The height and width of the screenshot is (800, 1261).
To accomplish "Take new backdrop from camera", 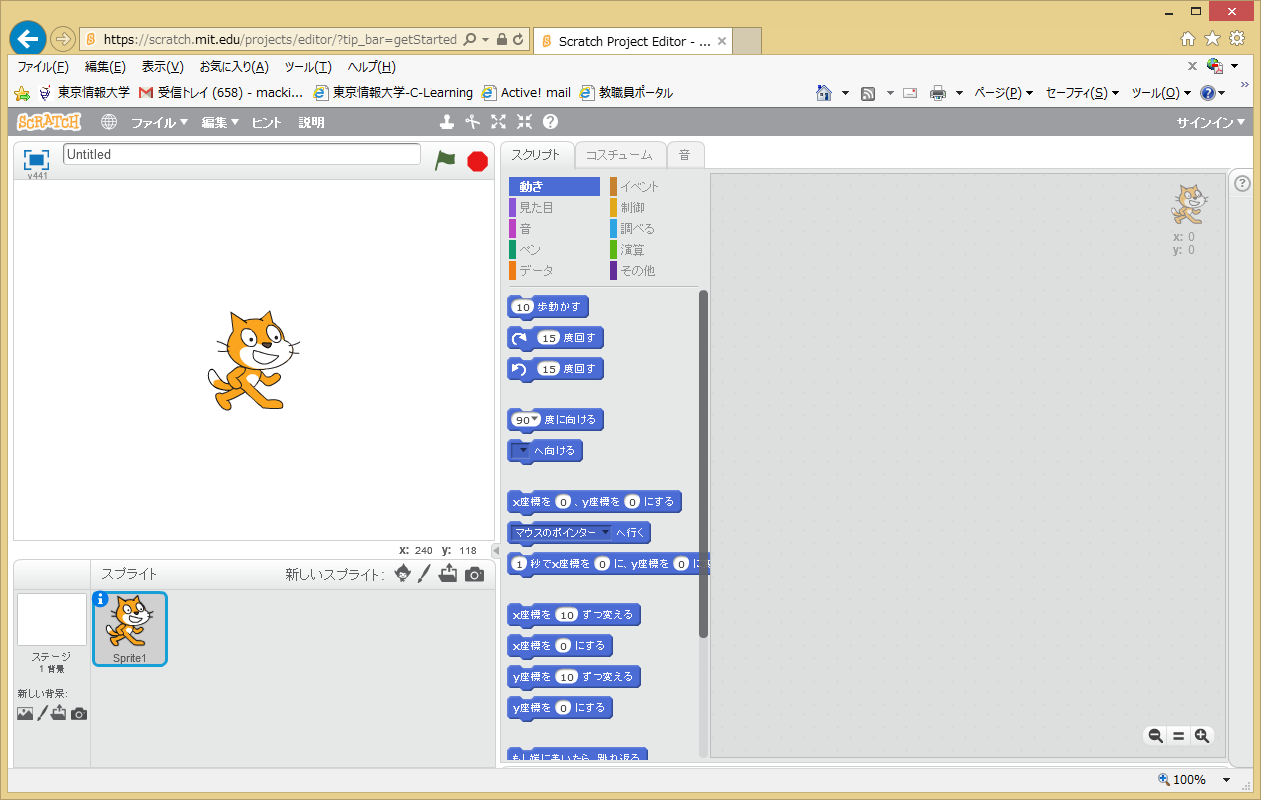I will pyautogui.click(x=79, y=713).
